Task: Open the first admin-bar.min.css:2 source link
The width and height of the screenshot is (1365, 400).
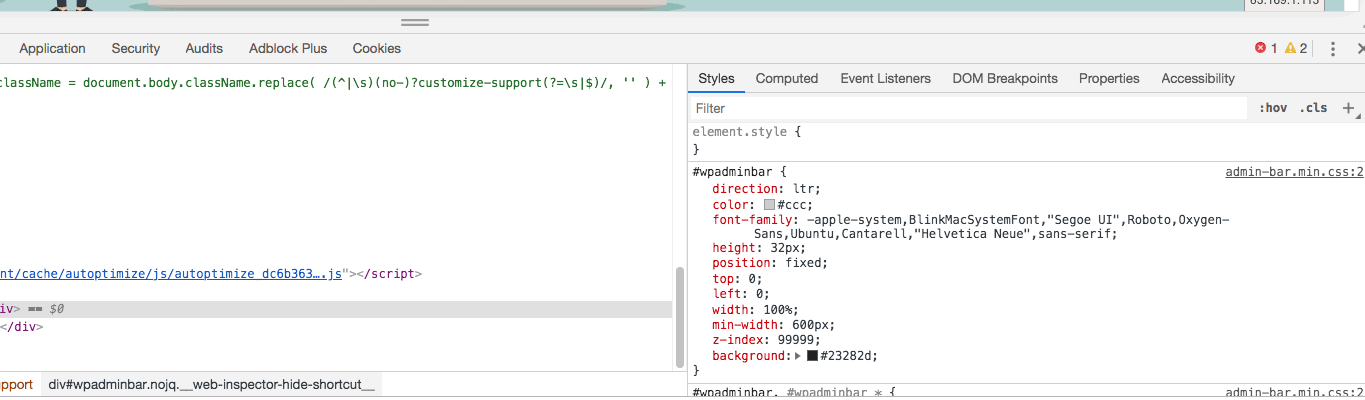Action: (1295, 172)
